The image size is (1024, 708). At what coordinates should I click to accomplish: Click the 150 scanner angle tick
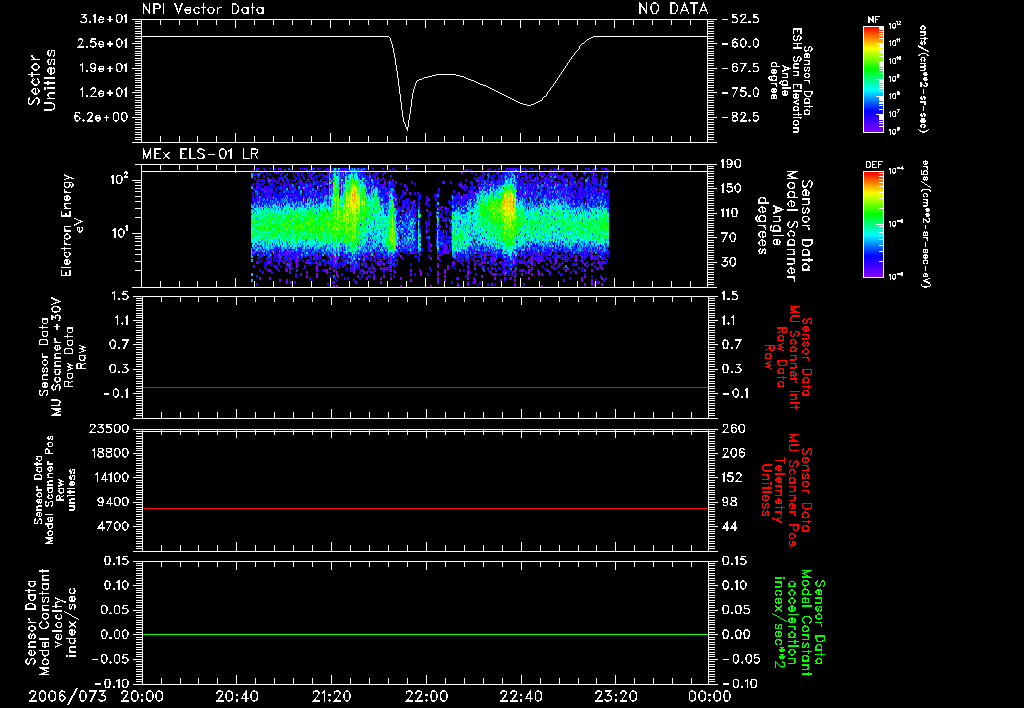pos(731,189)
